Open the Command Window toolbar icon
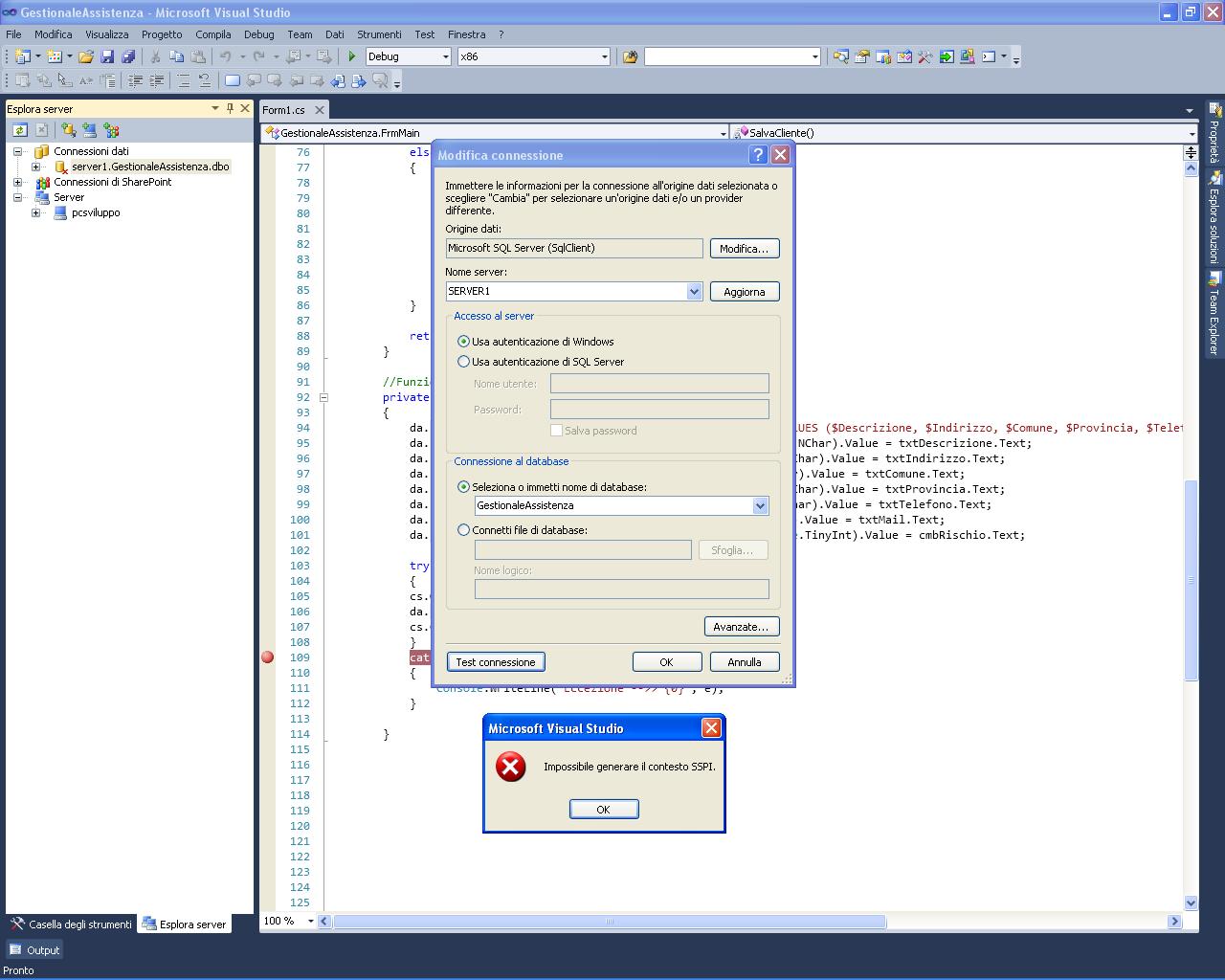 click(x=989, y=56)
